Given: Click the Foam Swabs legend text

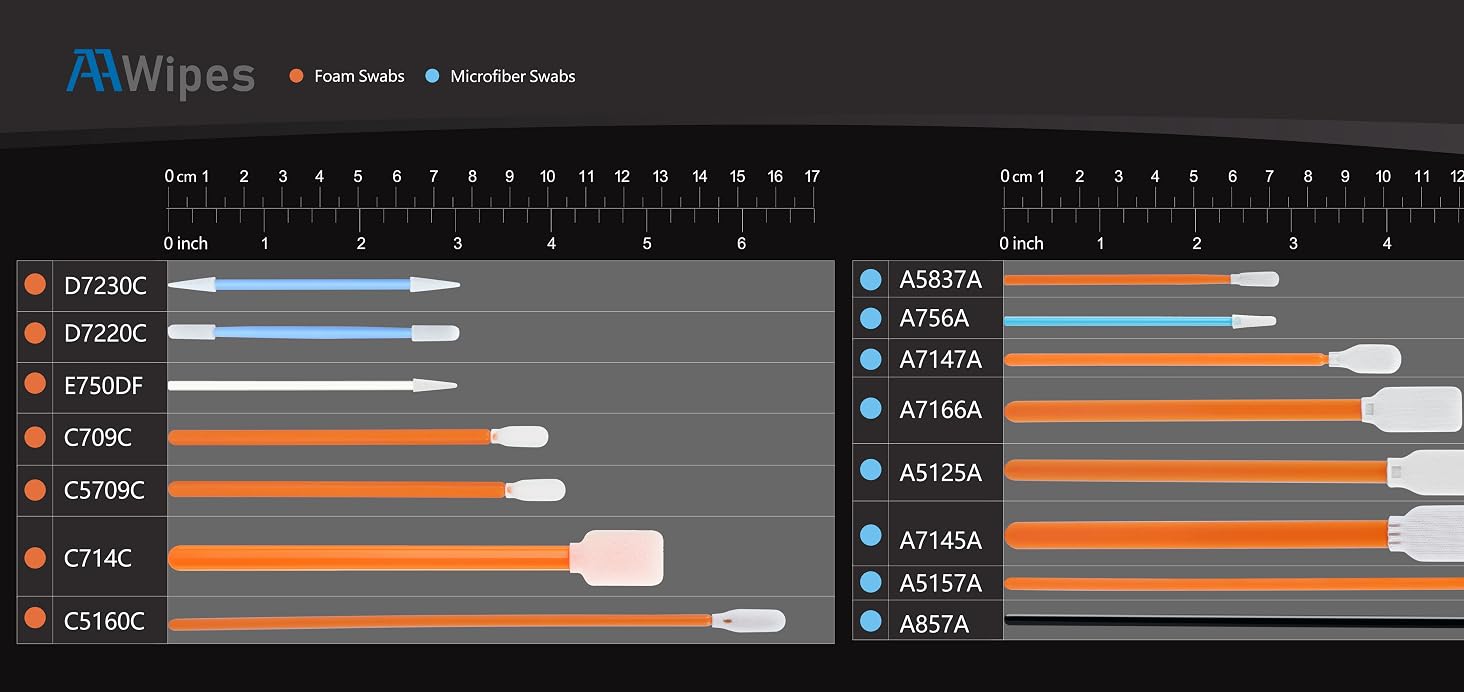Looking at the screenshot, I should point(359,76).
